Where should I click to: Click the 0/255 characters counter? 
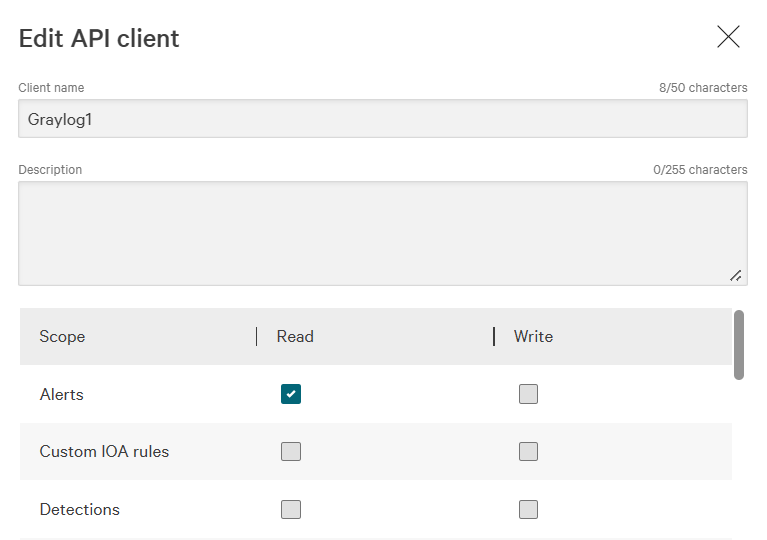pos(700,170)
